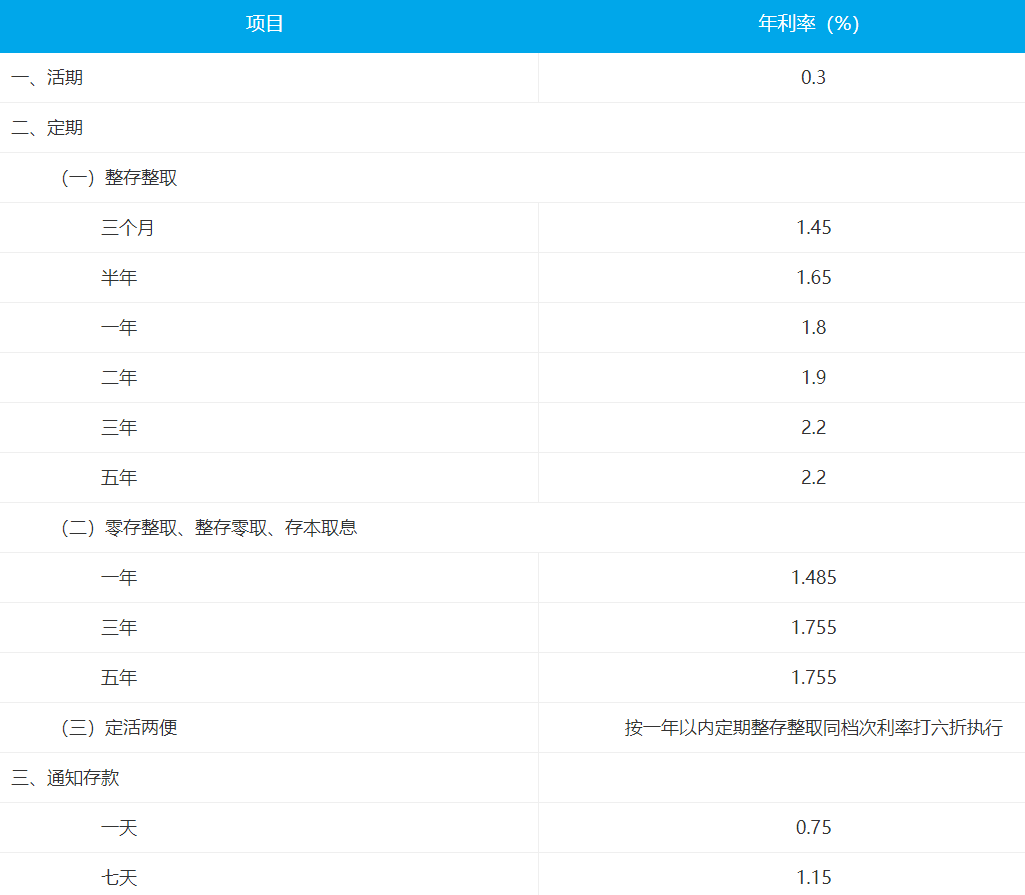
Task: Select the 三、通知存款 section heading
Action: (x=65, y=778)
